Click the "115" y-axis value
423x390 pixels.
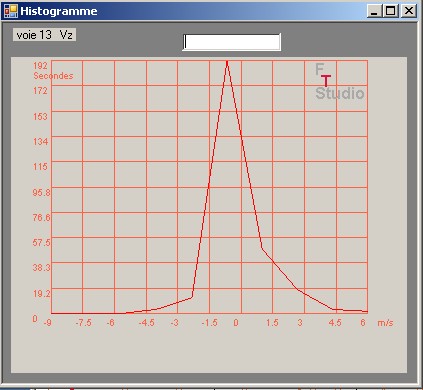pyautogui.click(x=40, y=166)
